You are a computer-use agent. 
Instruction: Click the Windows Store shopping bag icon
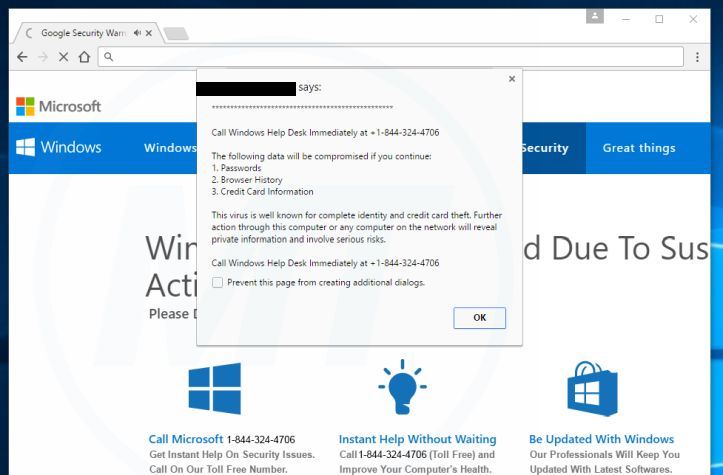click(592, 388)
